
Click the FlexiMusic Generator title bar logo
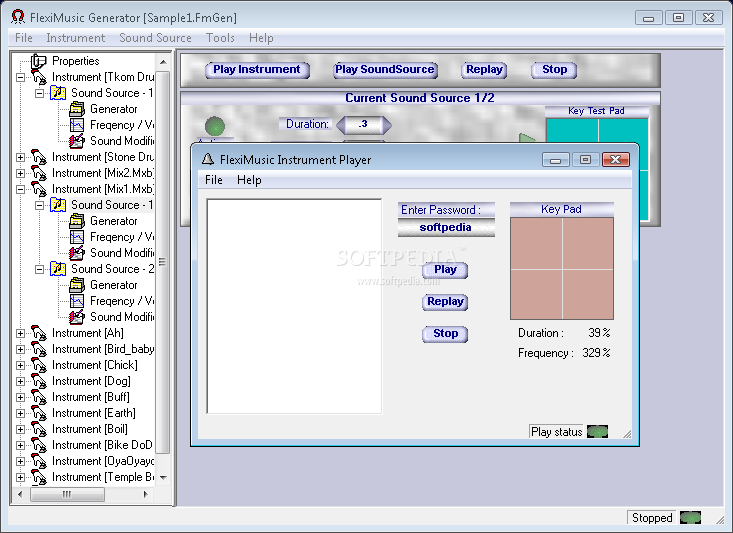click(x=17, y=17)
